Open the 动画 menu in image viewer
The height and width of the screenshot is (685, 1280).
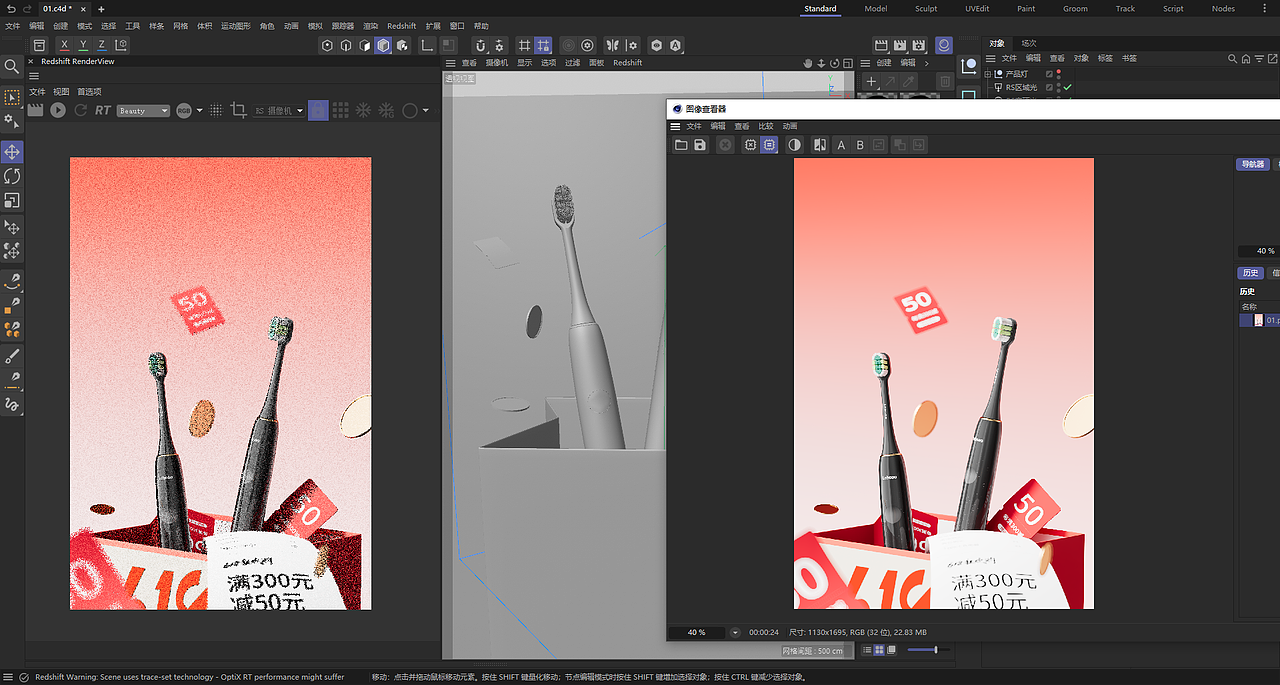[790, 126]
